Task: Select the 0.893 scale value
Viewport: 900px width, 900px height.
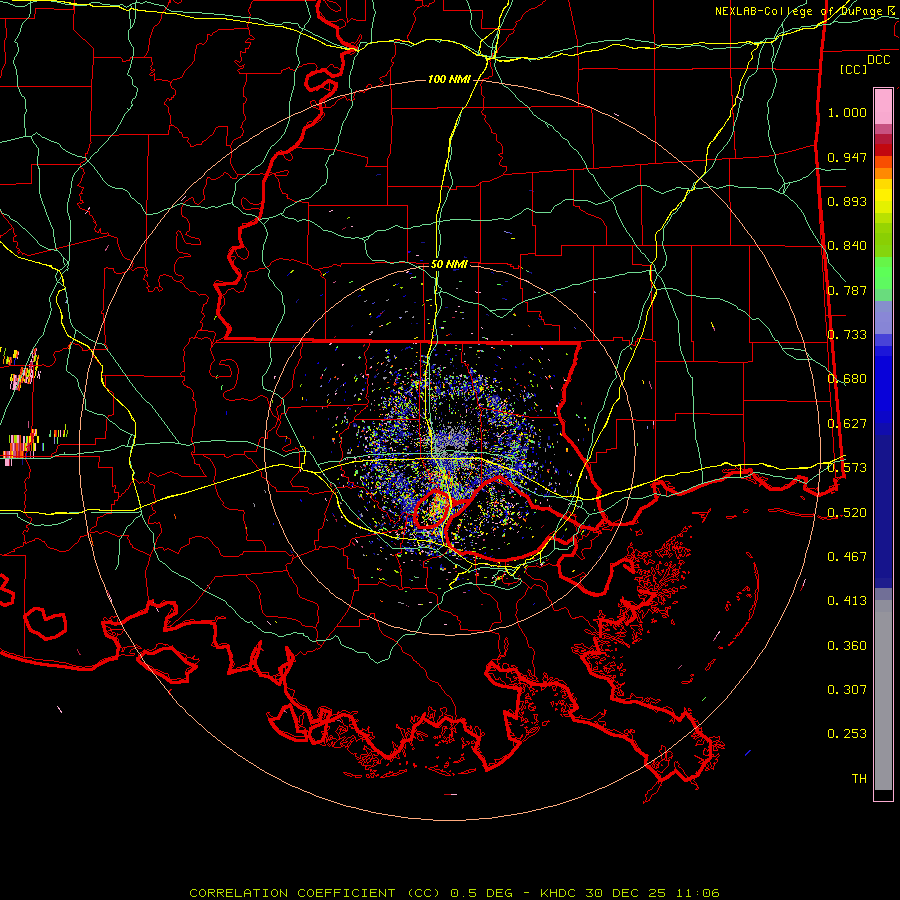Action: 847,201
